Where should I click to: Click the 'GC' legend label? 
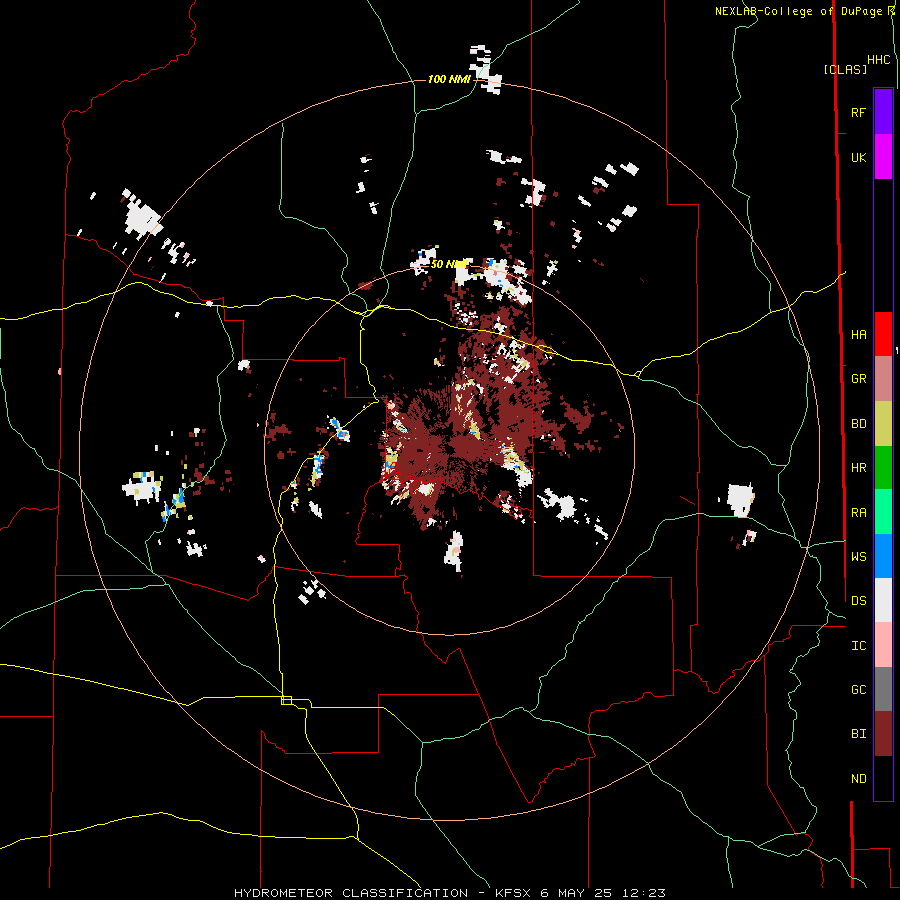(858, 689)
